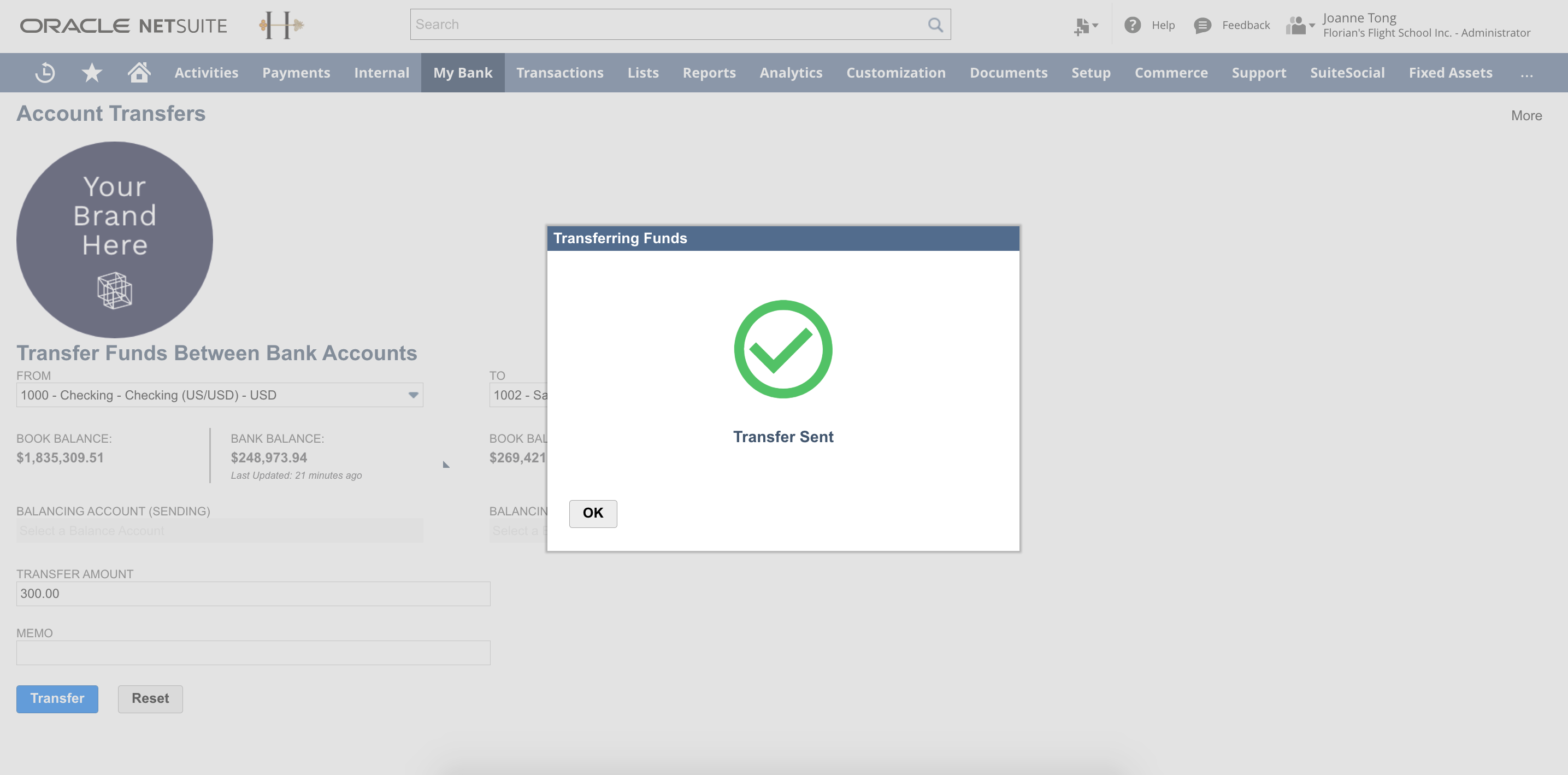This screenshot has width=1568, height=775.
Task: Click the Help question mark icon
Action: [1132, 25]
